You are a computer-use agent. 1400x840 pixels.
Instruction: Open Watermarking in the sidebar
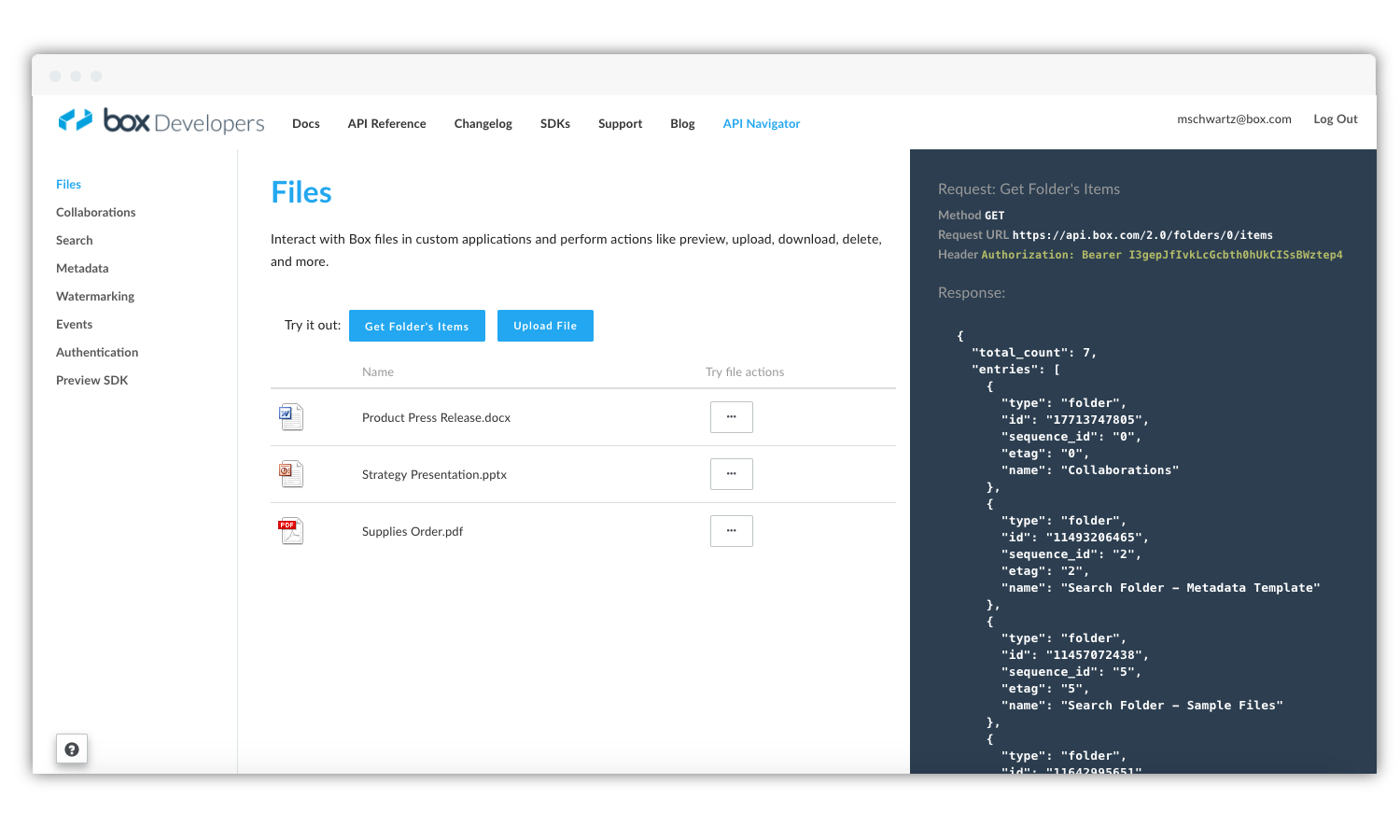95,296
